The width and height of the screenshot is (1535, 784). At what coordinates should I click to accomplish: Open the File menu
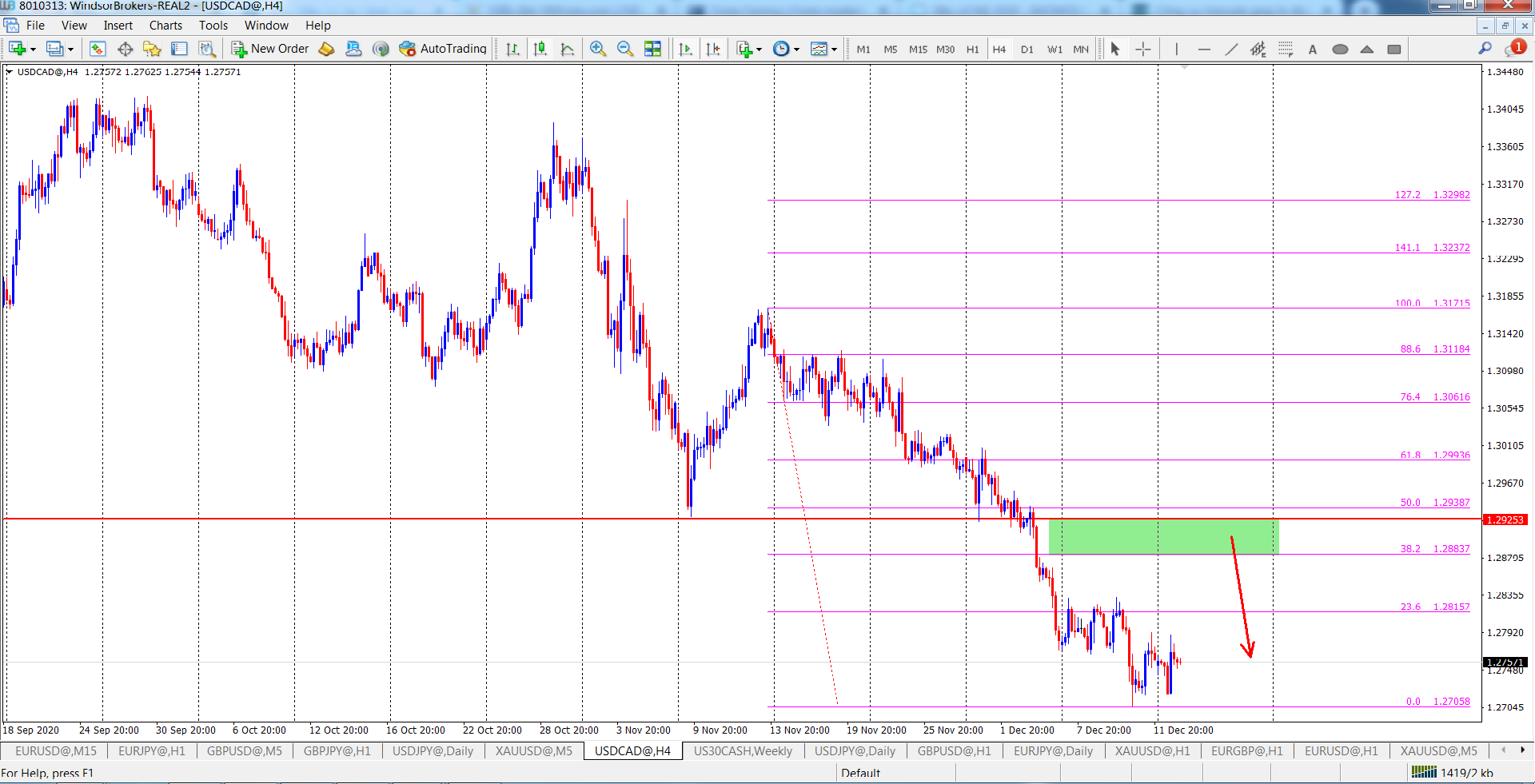pyautogui.click(x=36, y=26)
